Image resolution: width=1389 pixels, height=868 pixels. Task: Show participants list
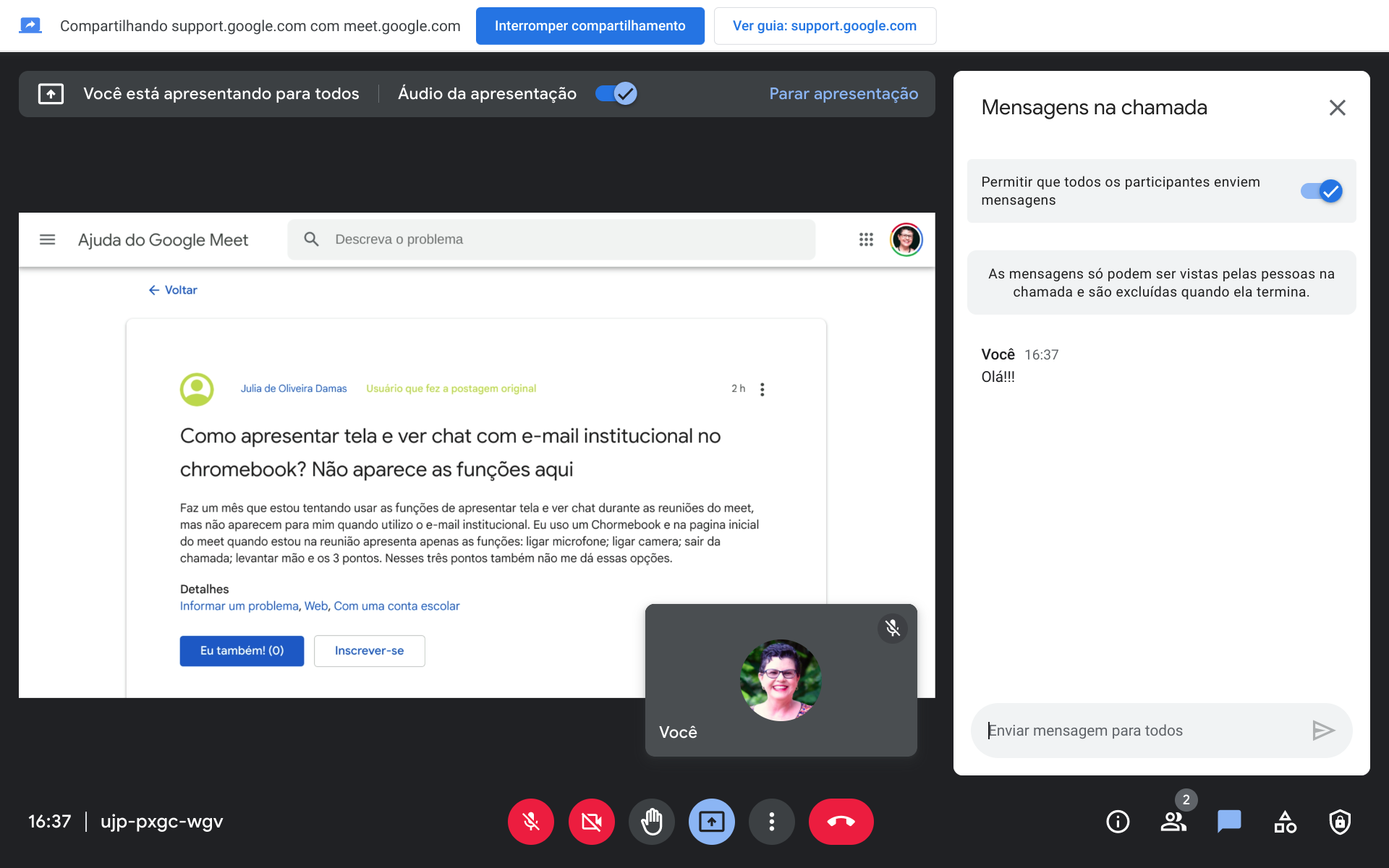(x=1173, y=822)
